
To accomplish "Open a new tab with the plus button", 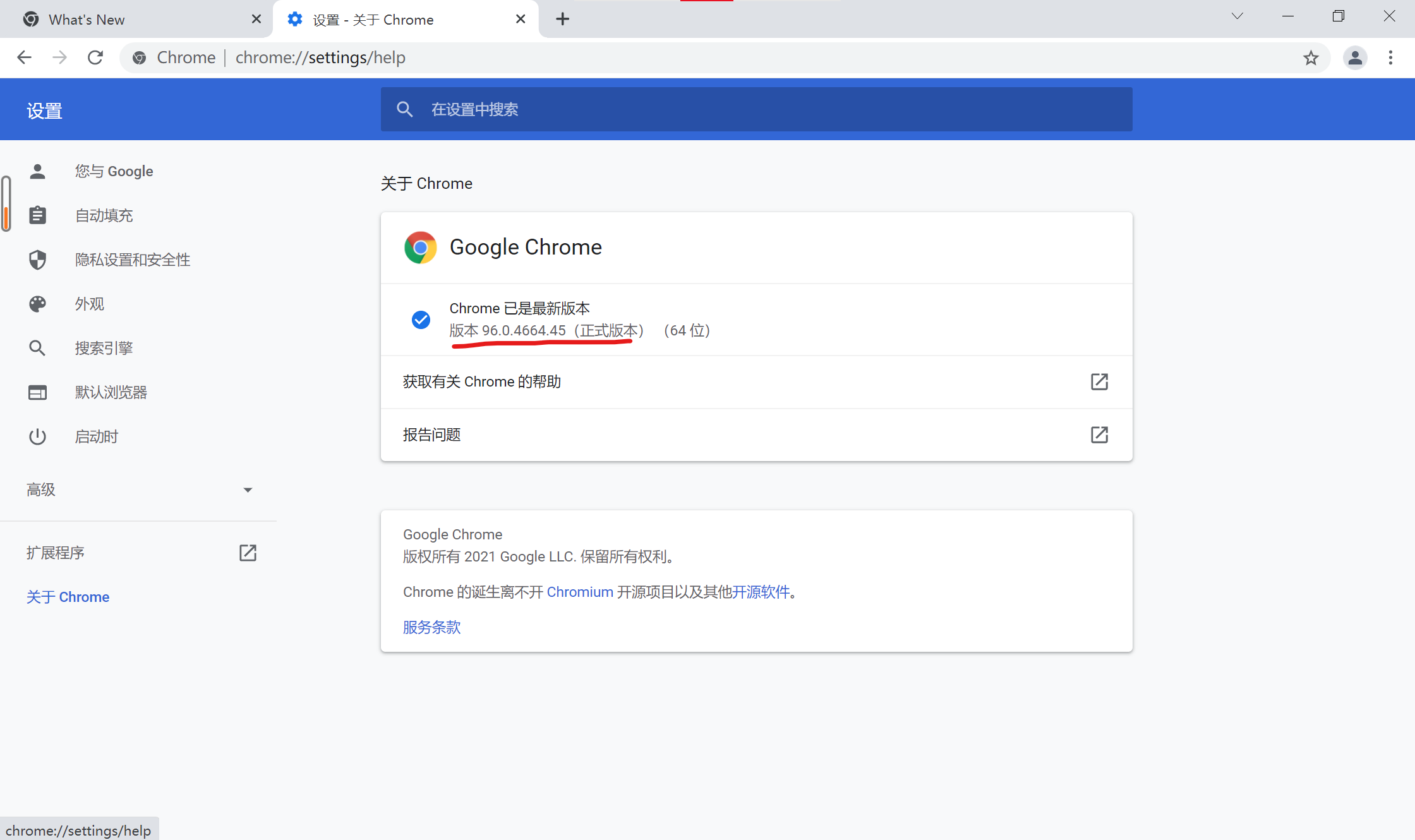I will click(x=562, y=20).
